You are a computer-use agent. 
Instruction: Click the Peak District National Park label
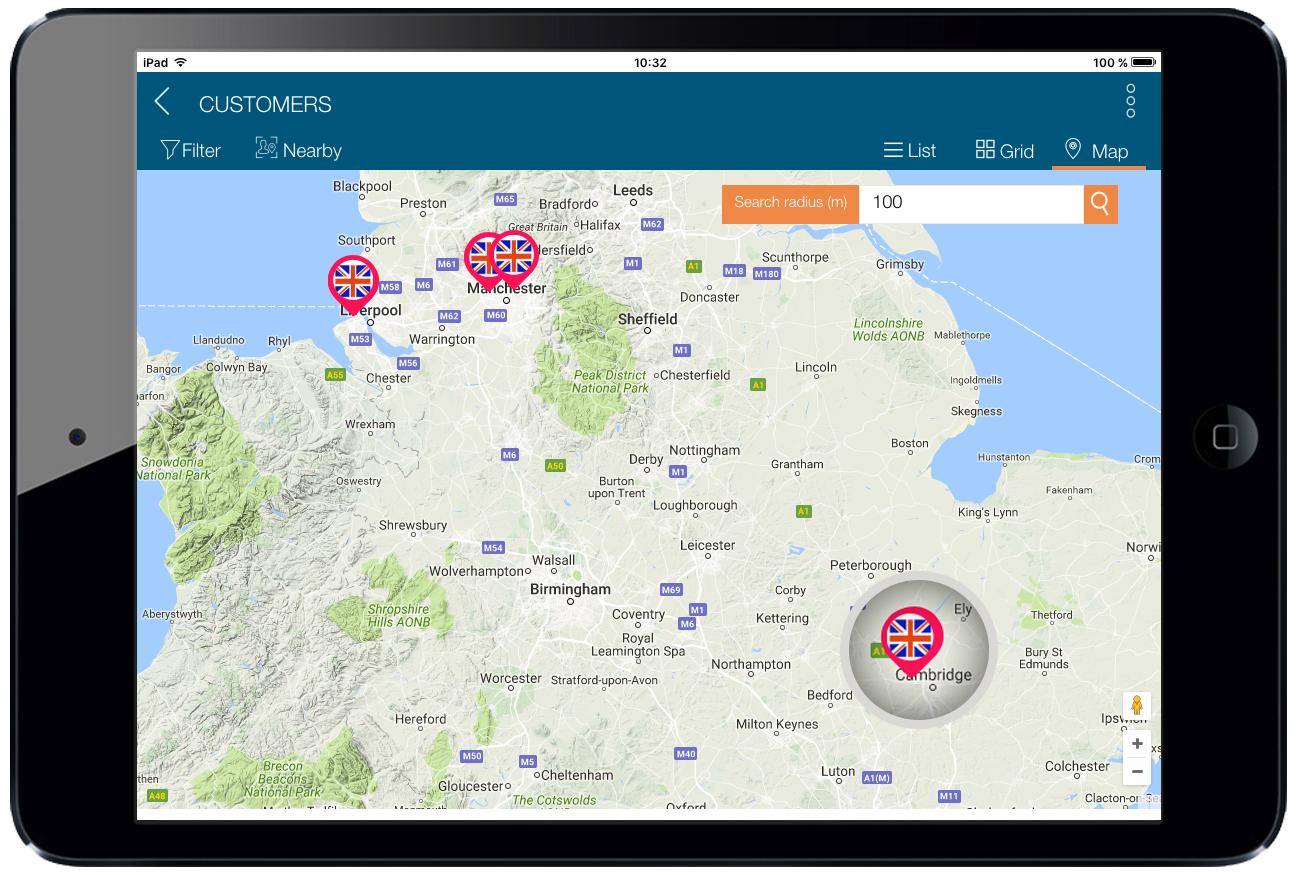pos(610,381)
